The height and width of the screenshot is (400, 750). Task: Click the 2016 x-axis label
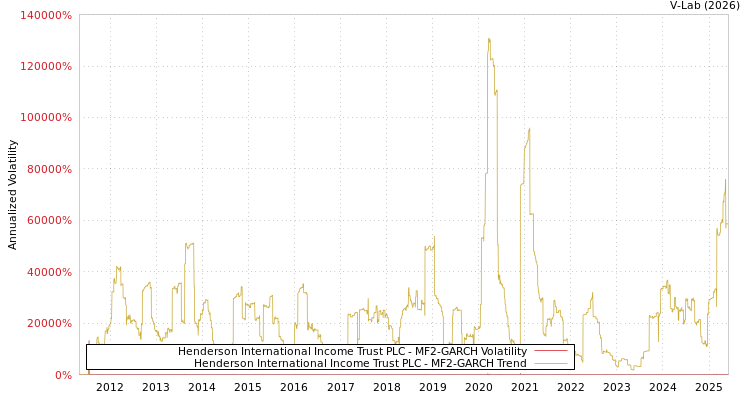(294, 387)
